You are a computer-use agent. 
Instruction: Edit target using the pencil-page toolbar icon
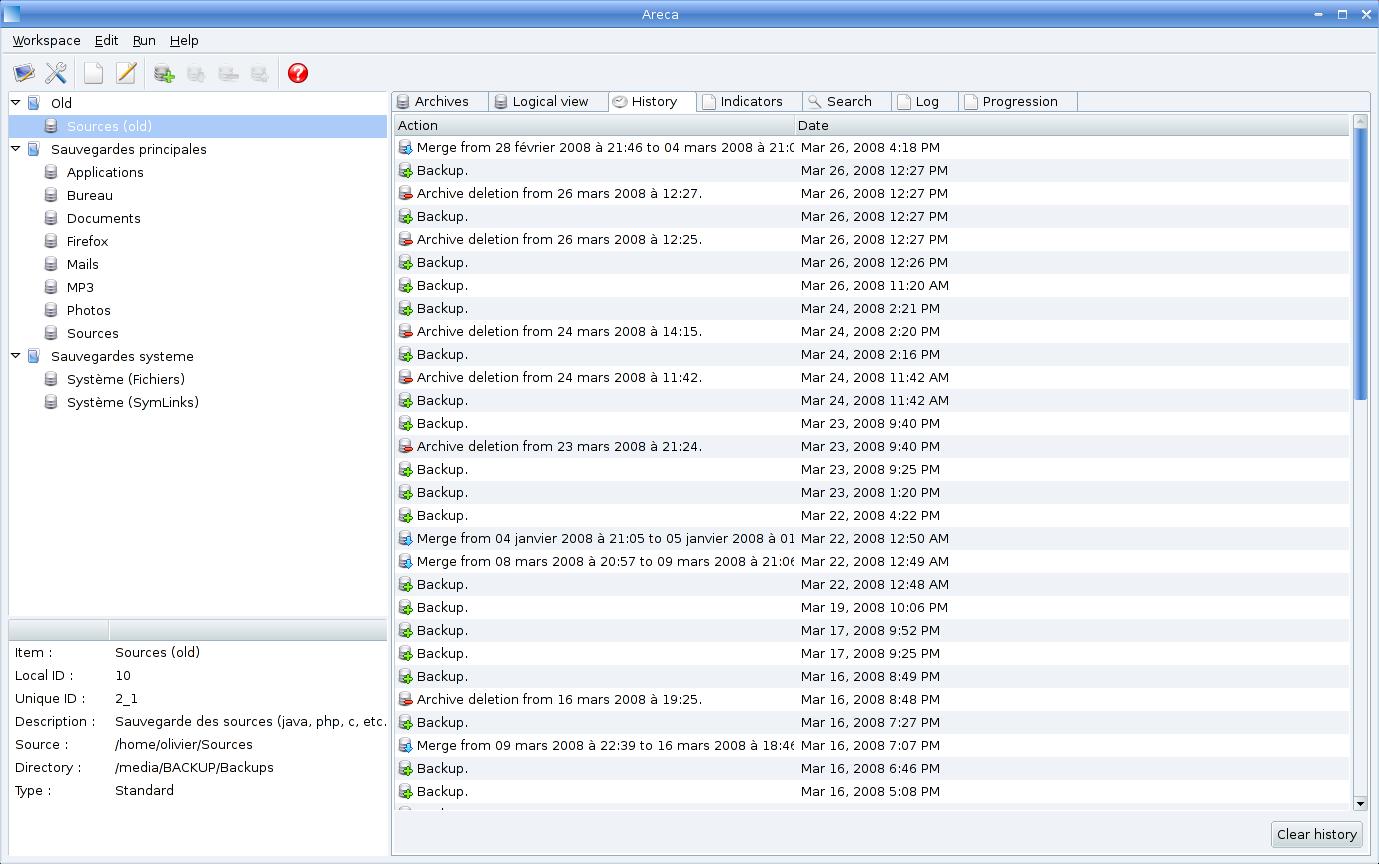pyautogui.click(x=126, y=73)
